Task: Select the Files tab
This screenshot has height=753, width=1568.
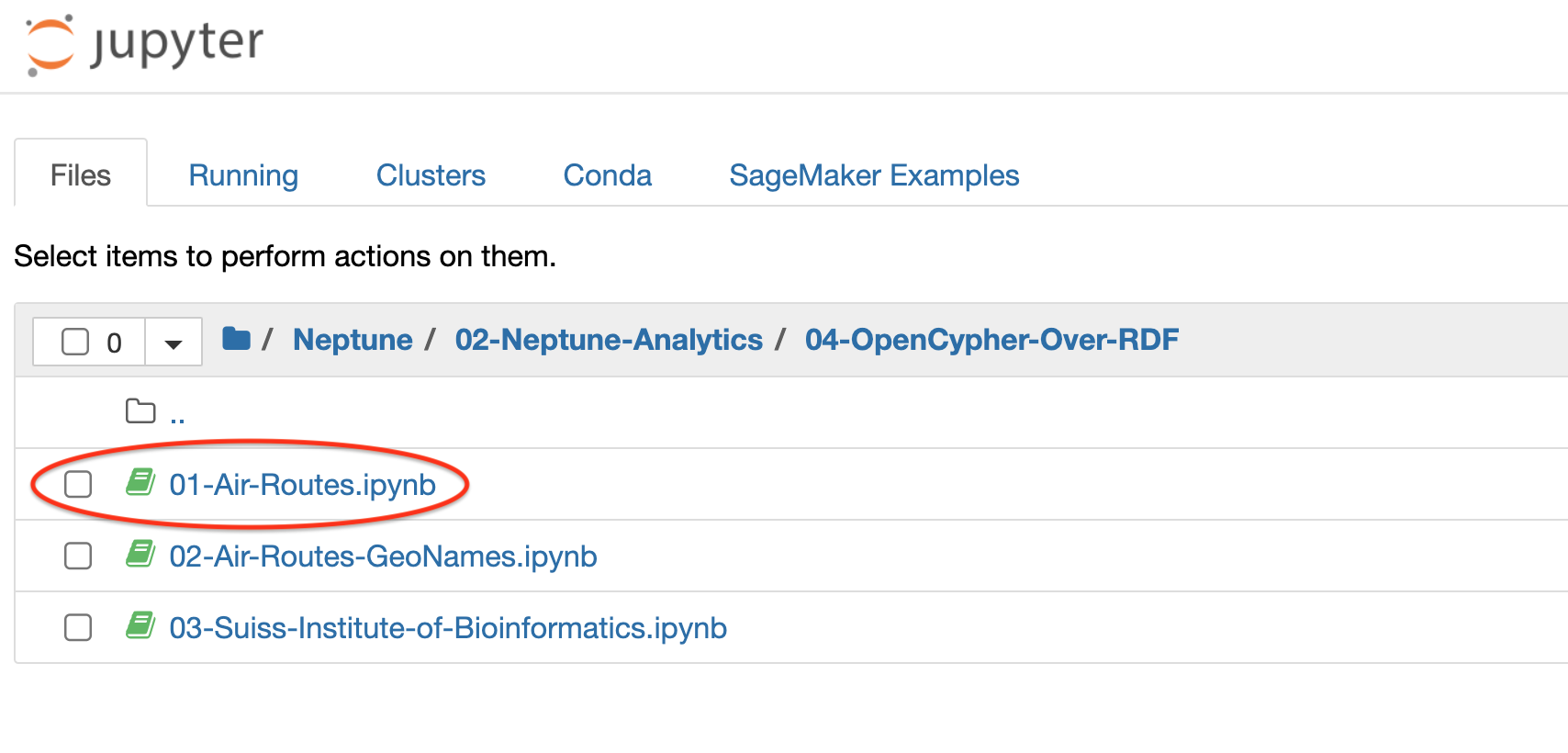Action: [x=81, y=175]
